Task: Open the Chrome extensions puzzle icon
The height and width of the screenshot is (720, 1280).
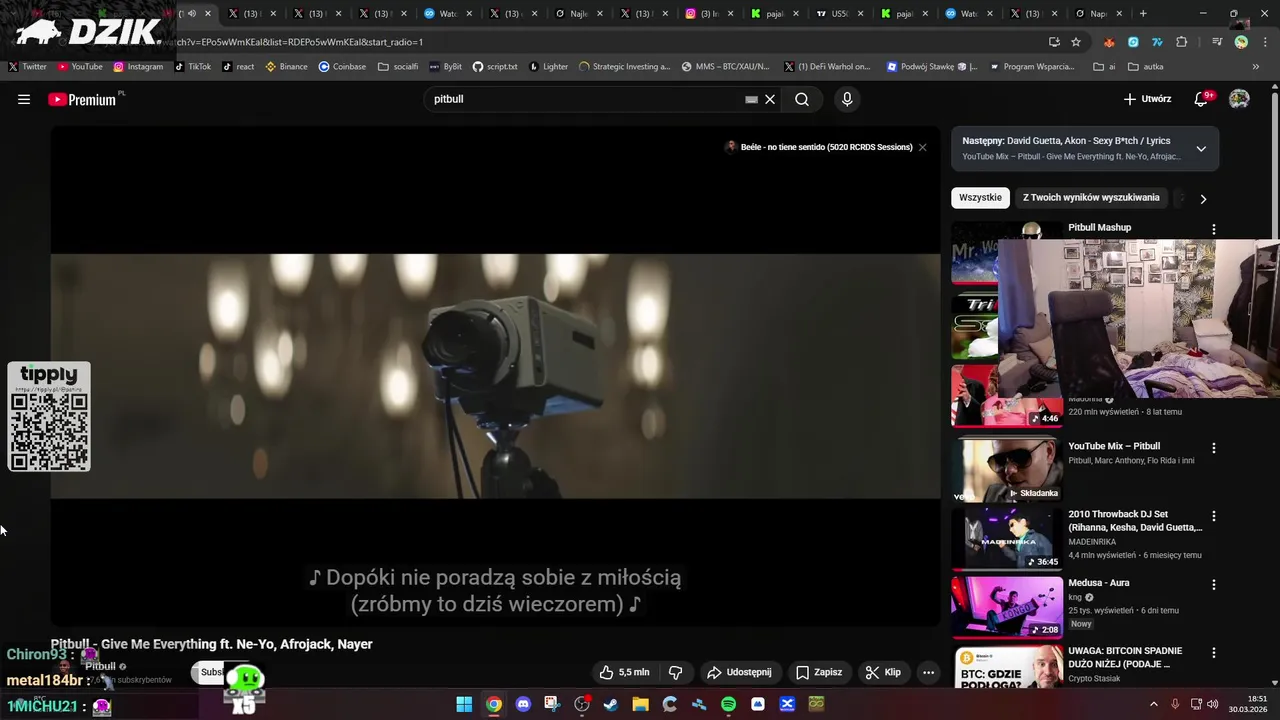Action: click(1181, 42)
